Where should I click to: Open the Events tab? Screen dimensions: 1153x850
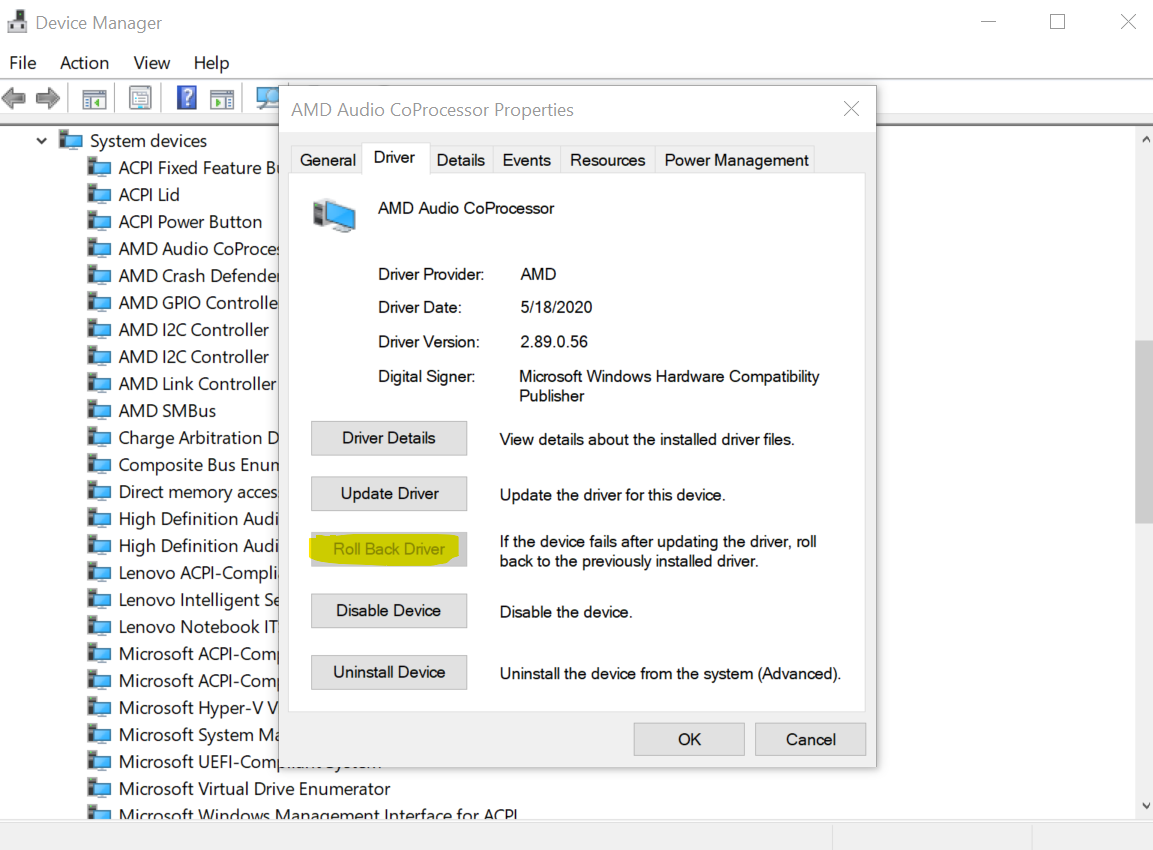pos(526,160)
